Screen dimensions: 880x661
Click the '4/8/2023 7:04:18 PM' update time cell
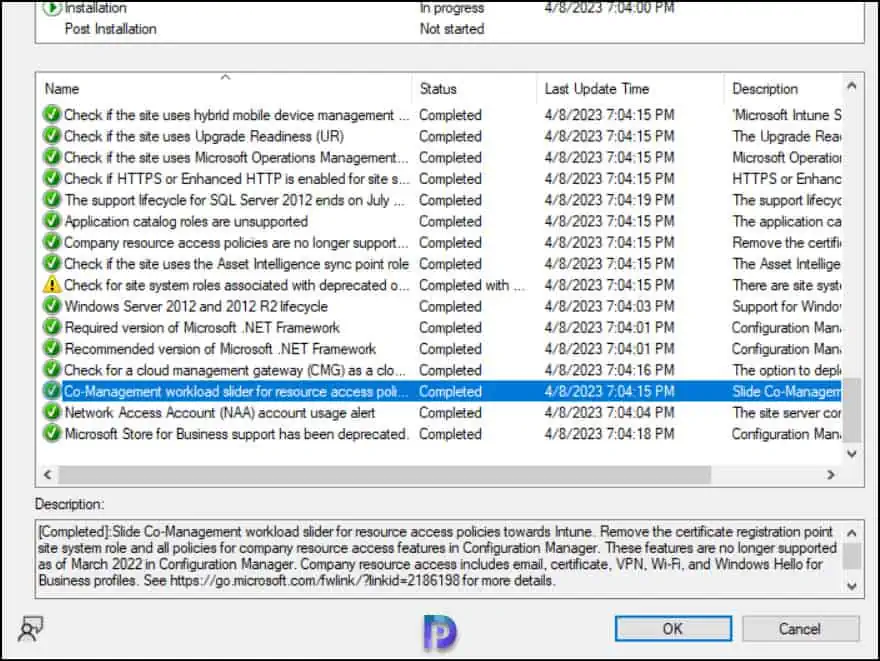[x=609, y=434]
